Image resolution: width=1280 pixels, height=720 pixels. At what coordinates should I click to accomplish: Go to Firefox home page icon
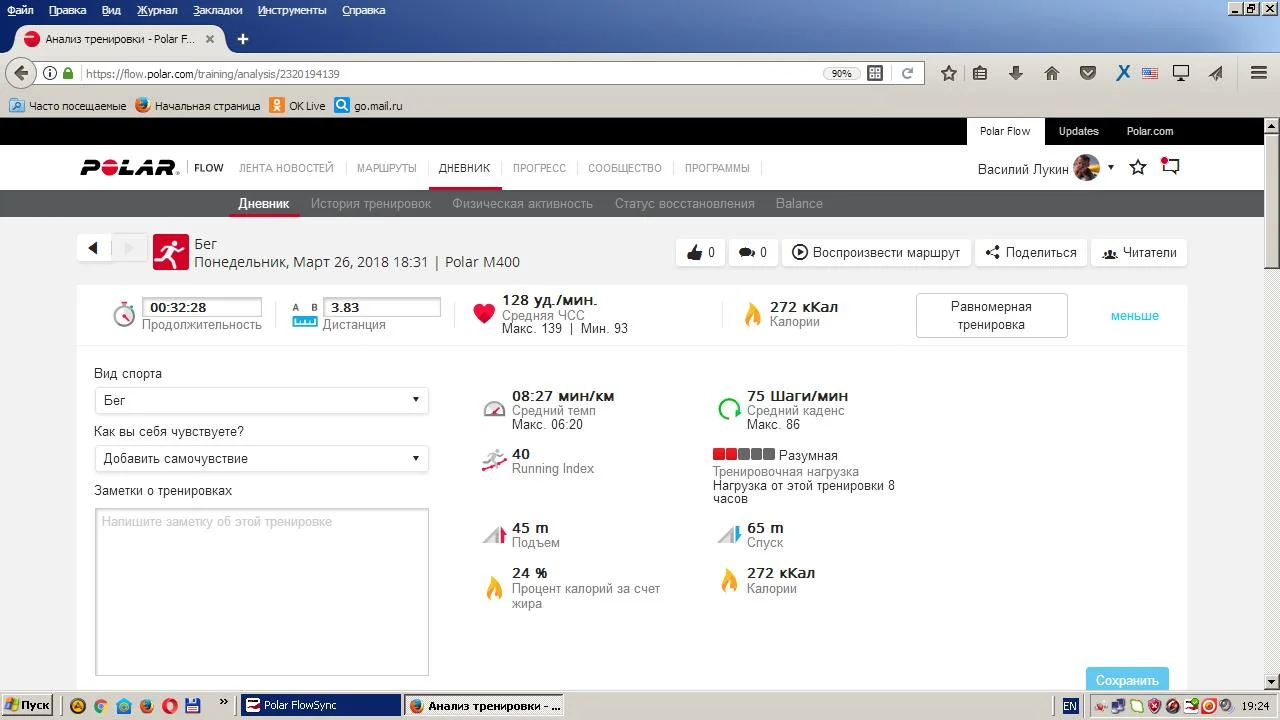tap(1052, 73)
